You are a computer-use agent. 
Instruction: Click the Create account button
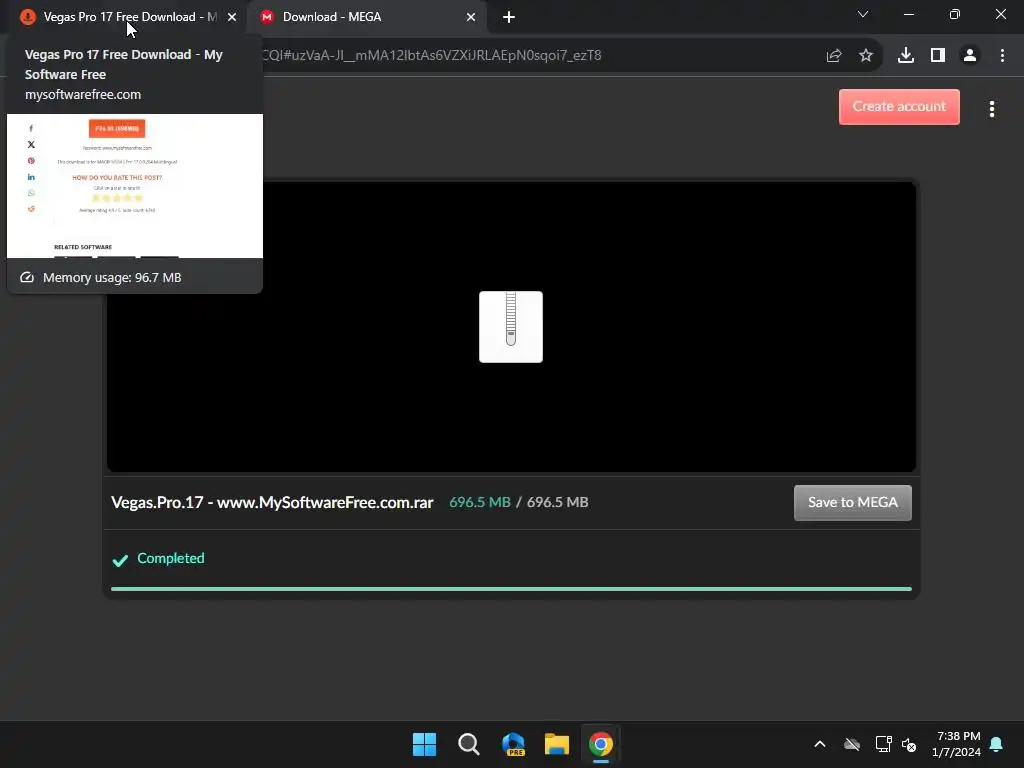coord(899,106)
